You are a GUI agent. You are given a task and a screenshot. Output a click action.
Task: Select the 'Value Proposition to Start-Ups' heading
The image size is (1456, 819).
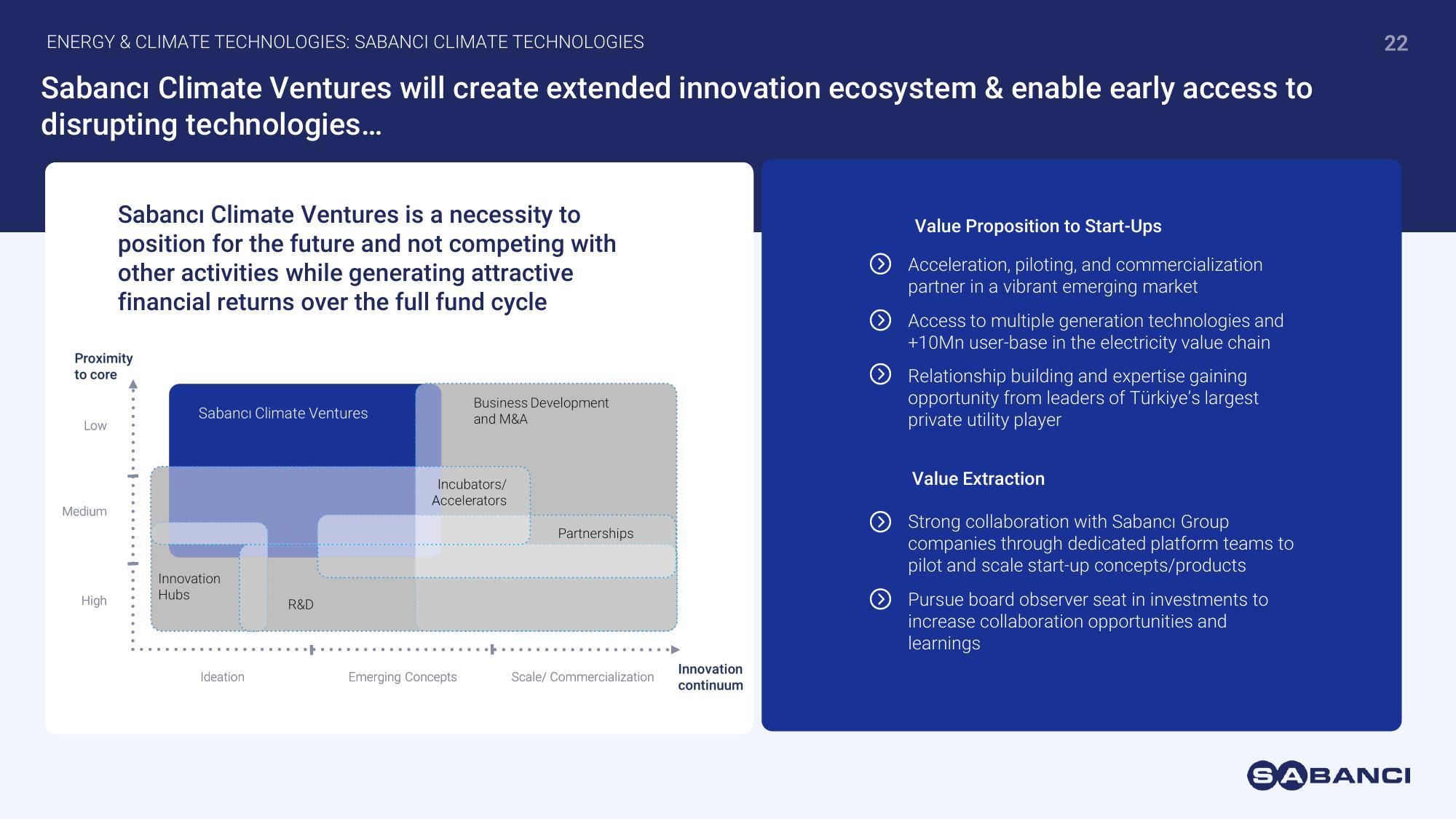point(1038,226)
